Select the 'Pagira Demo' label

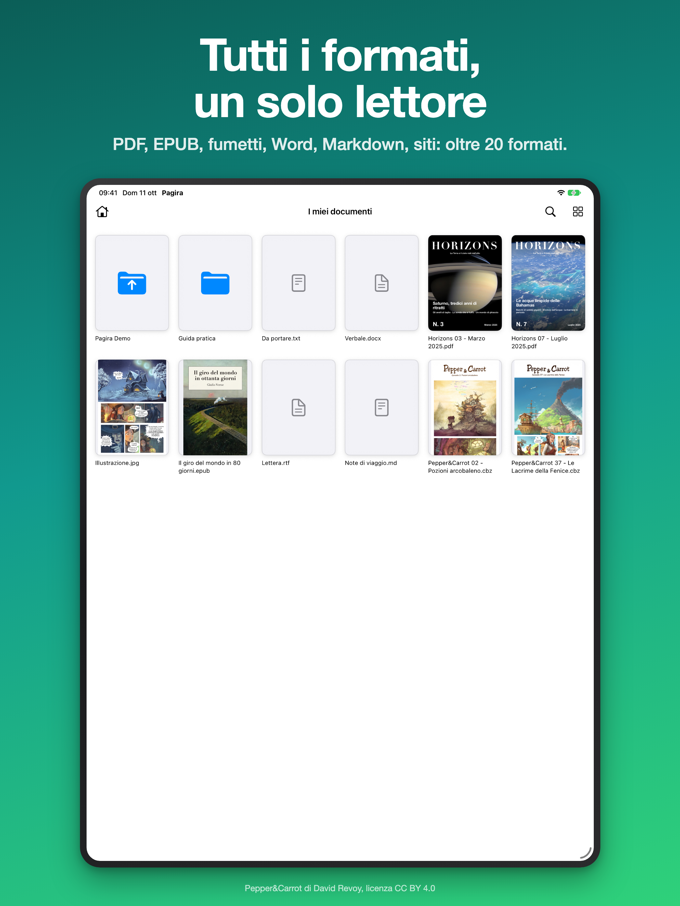[x=113, y=339]
